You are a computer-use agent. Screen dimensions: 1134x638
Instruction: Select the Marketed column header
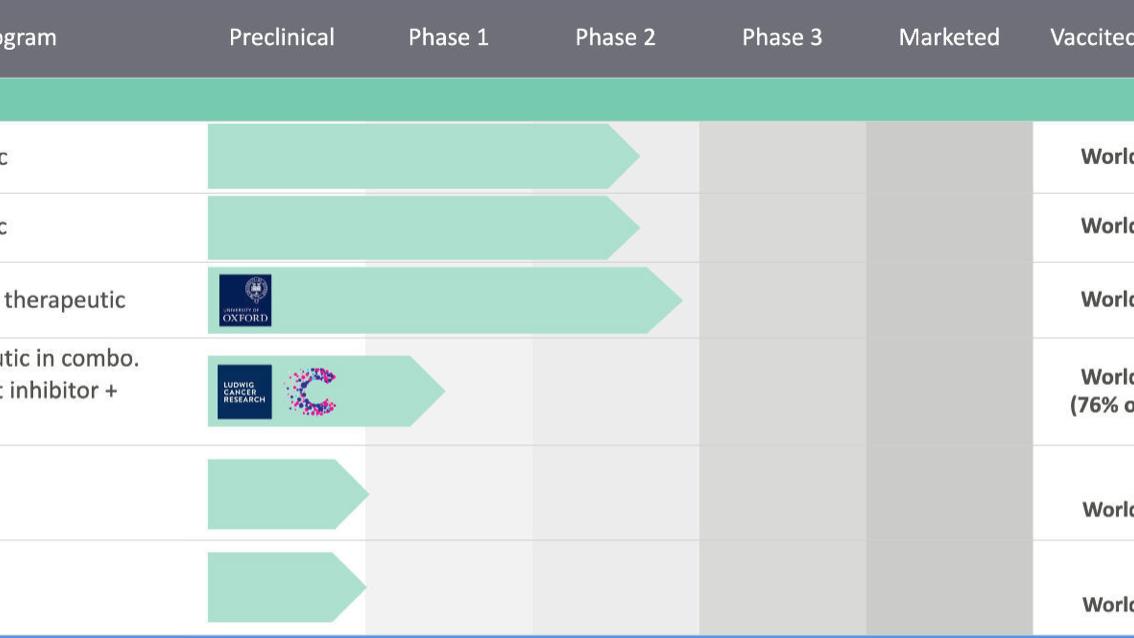tap(949, 38)
